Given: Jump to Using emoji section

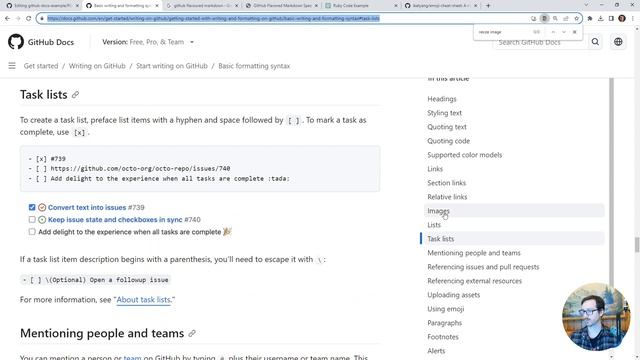Looking at the screenshot, I should (x=446, y=309).
